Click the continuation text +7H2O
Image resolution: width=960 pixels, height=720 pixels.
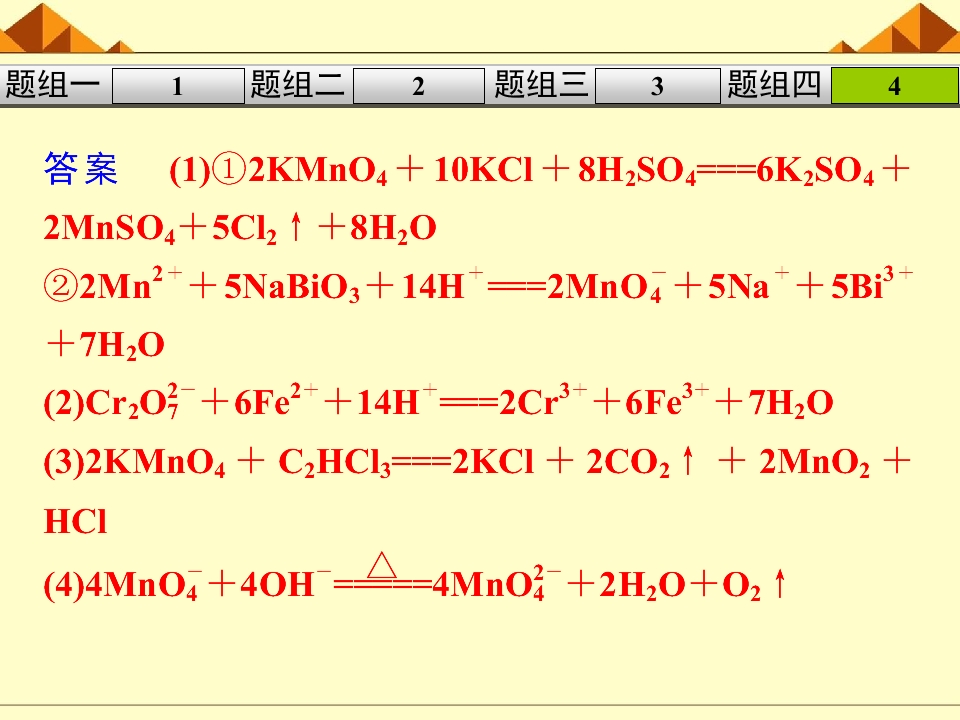(x=105, y=345)
